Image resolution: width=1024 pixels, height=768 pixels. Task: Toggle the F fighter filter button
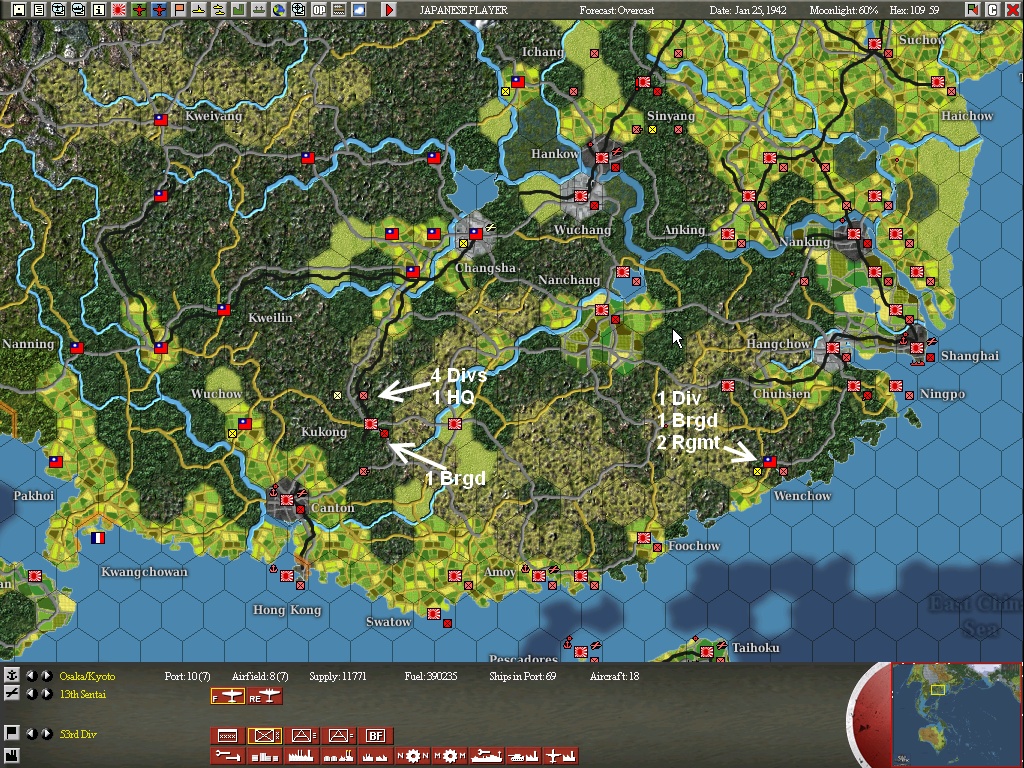pyautogui.click(x=227, y=696)
